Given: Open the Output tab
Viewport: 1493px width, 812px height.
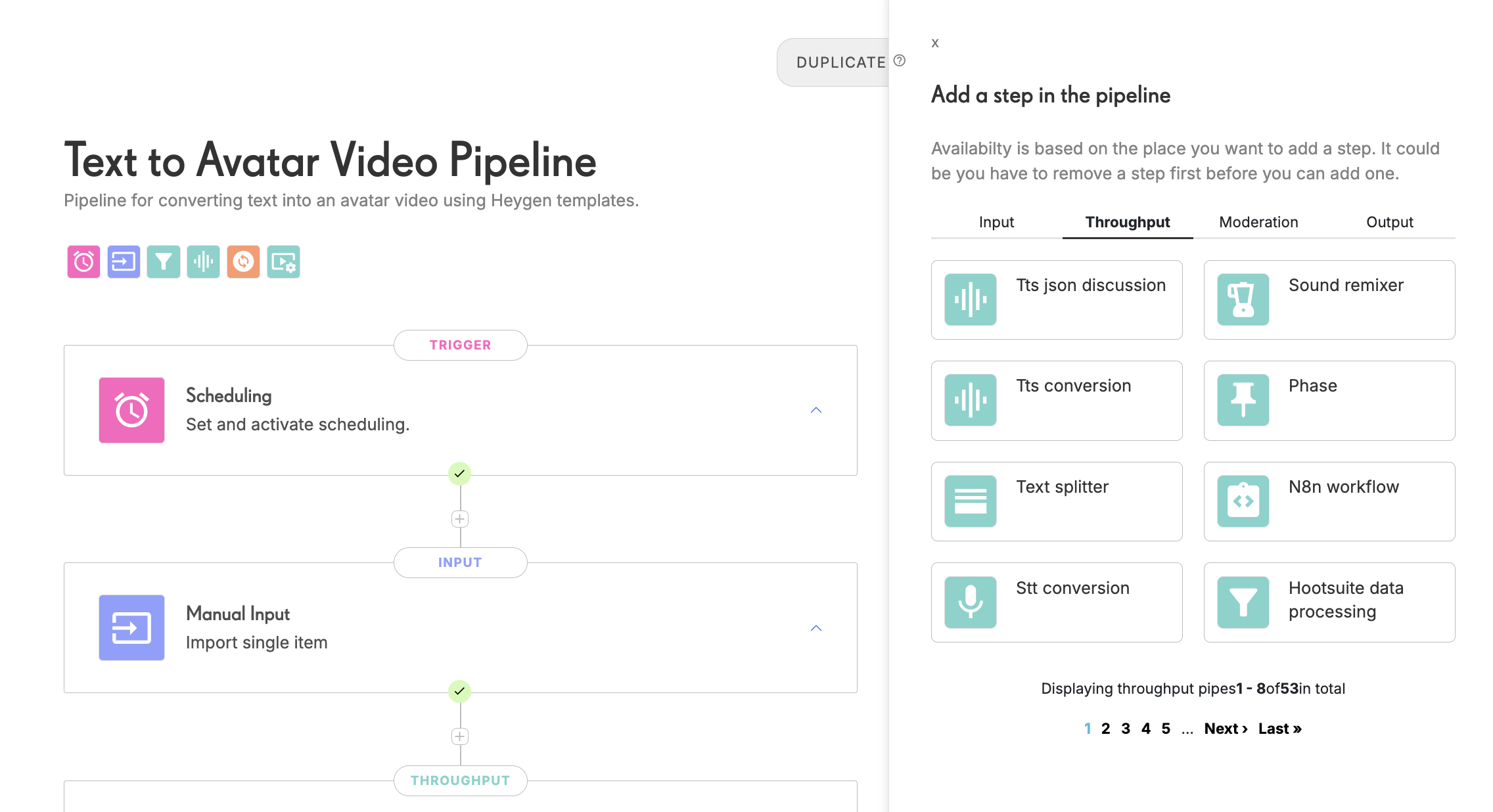Looking at the screenshot, I should 1389,222.
